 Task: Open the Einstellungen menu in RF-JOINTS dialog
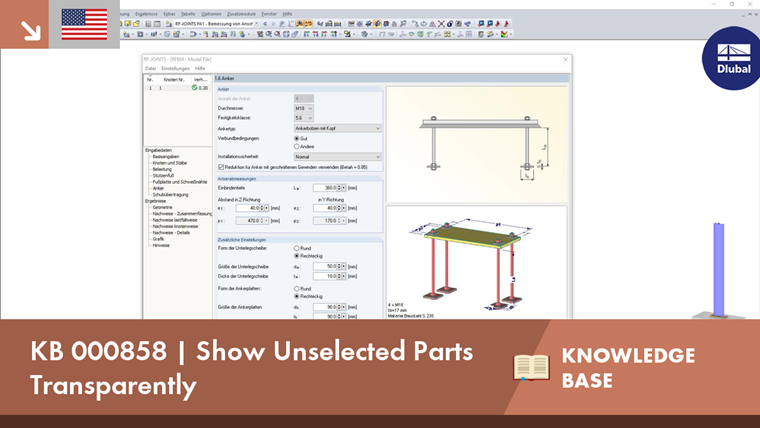[175, 69]
